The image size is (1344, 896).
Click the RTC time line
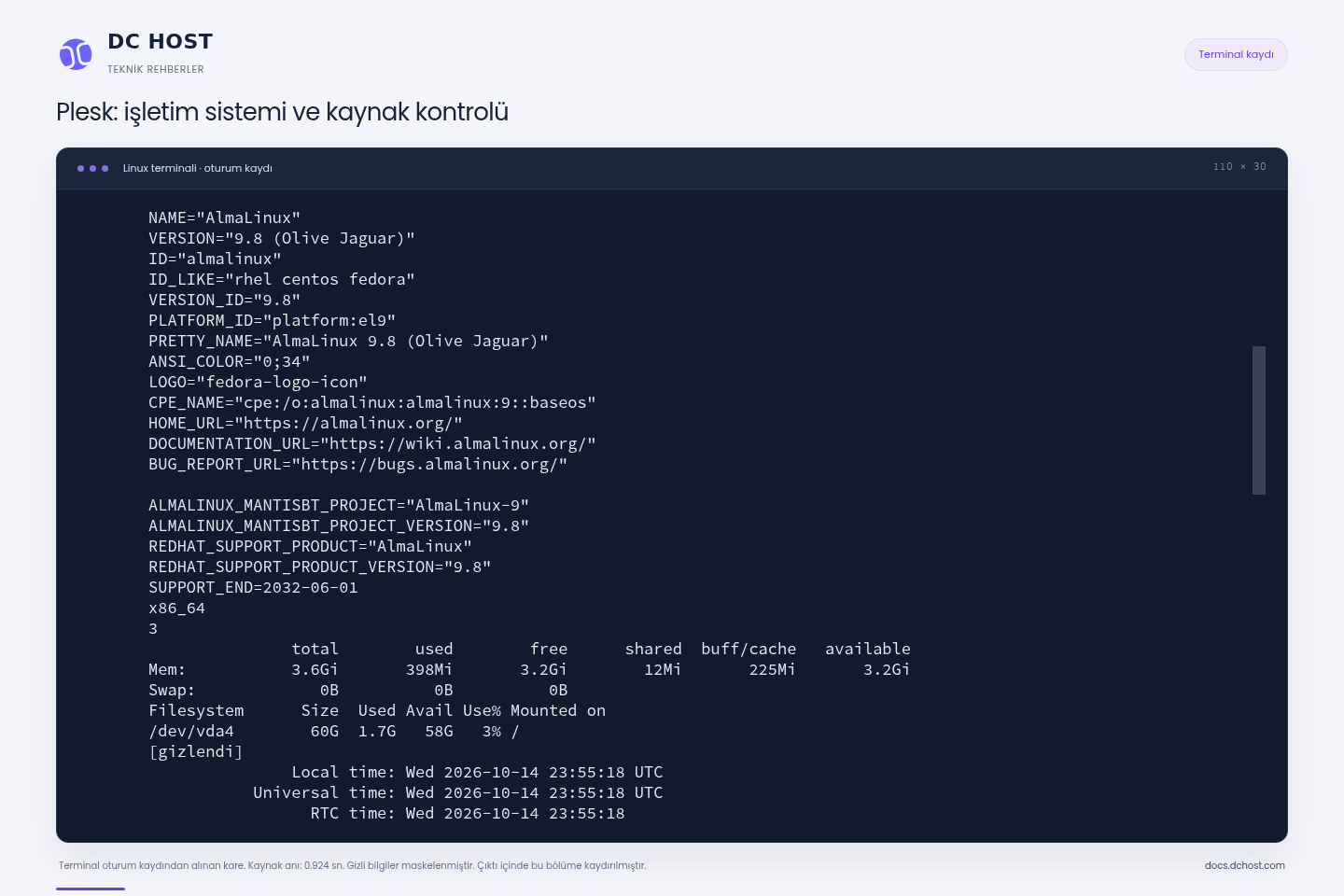point(468,813)
